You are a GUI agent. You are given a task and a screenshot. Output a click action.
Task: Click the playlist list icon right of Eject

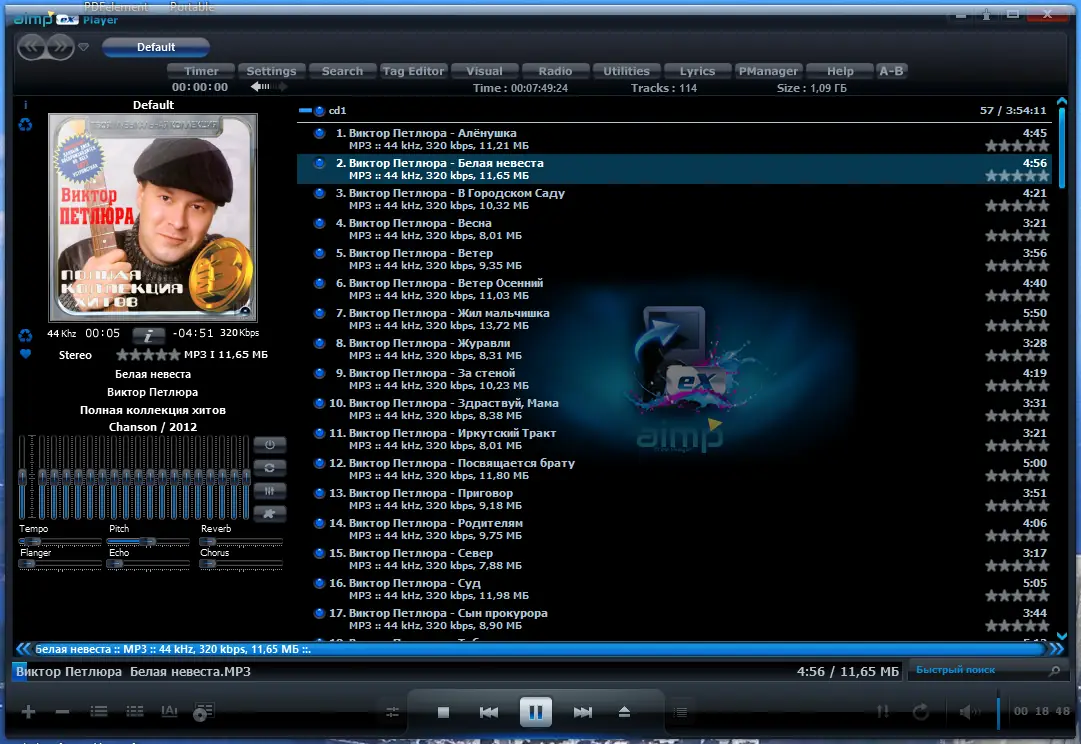pyautogui.click(x=680, y=712)
